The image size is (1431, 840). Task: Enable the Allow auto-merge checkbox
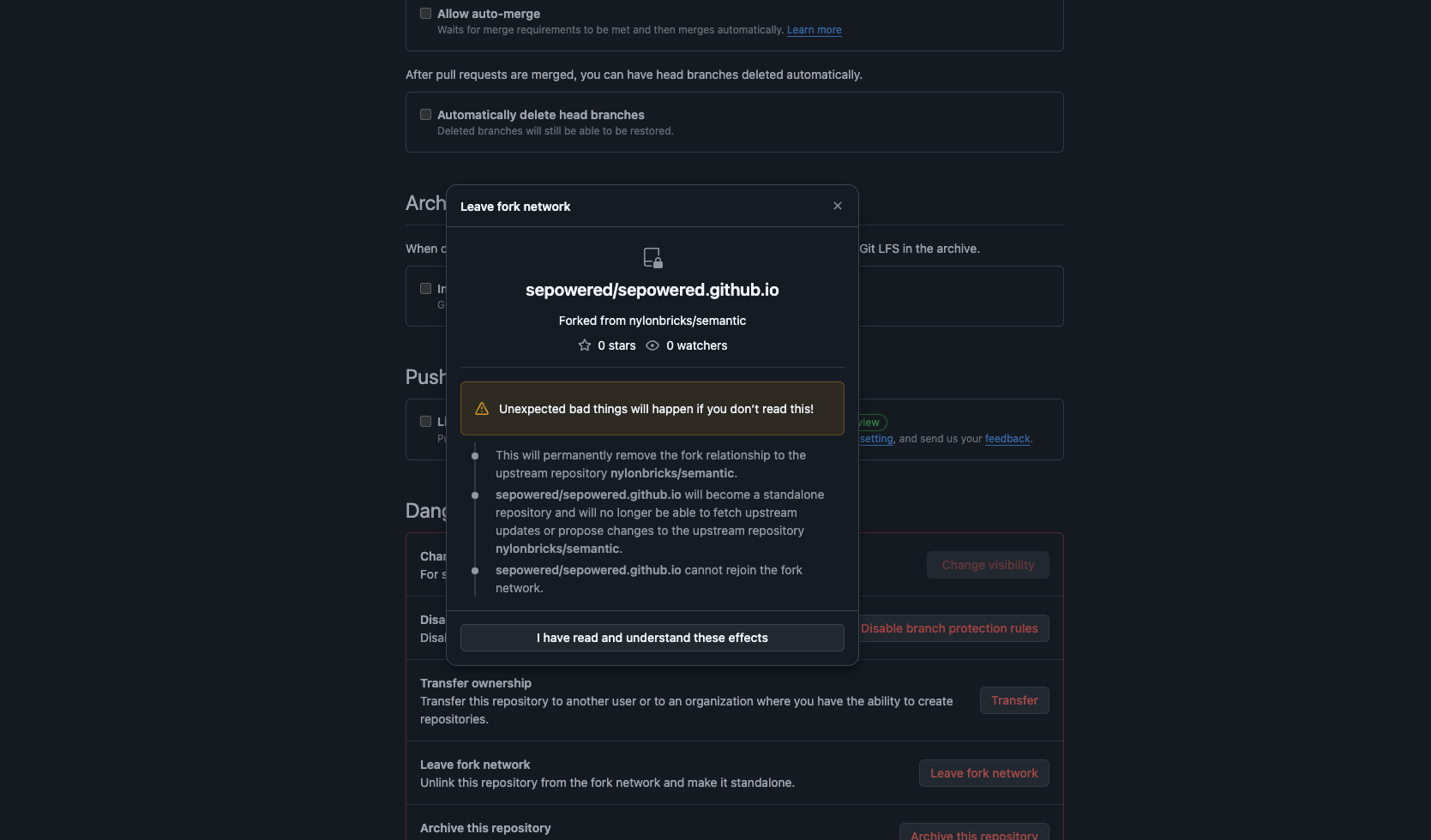pyautogui.click(x=425, y=13)
